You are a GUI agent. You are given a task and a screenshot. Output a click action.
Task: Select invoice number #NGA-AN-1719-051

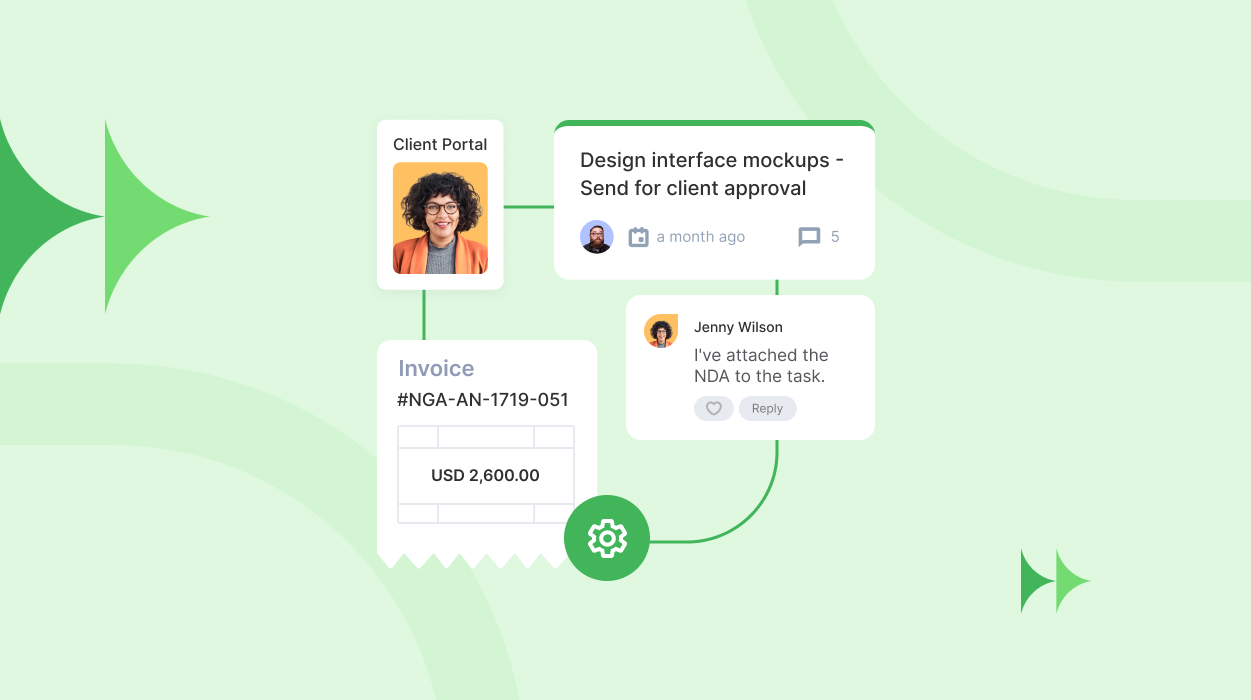pyautogui.click(x=482, y=400)
